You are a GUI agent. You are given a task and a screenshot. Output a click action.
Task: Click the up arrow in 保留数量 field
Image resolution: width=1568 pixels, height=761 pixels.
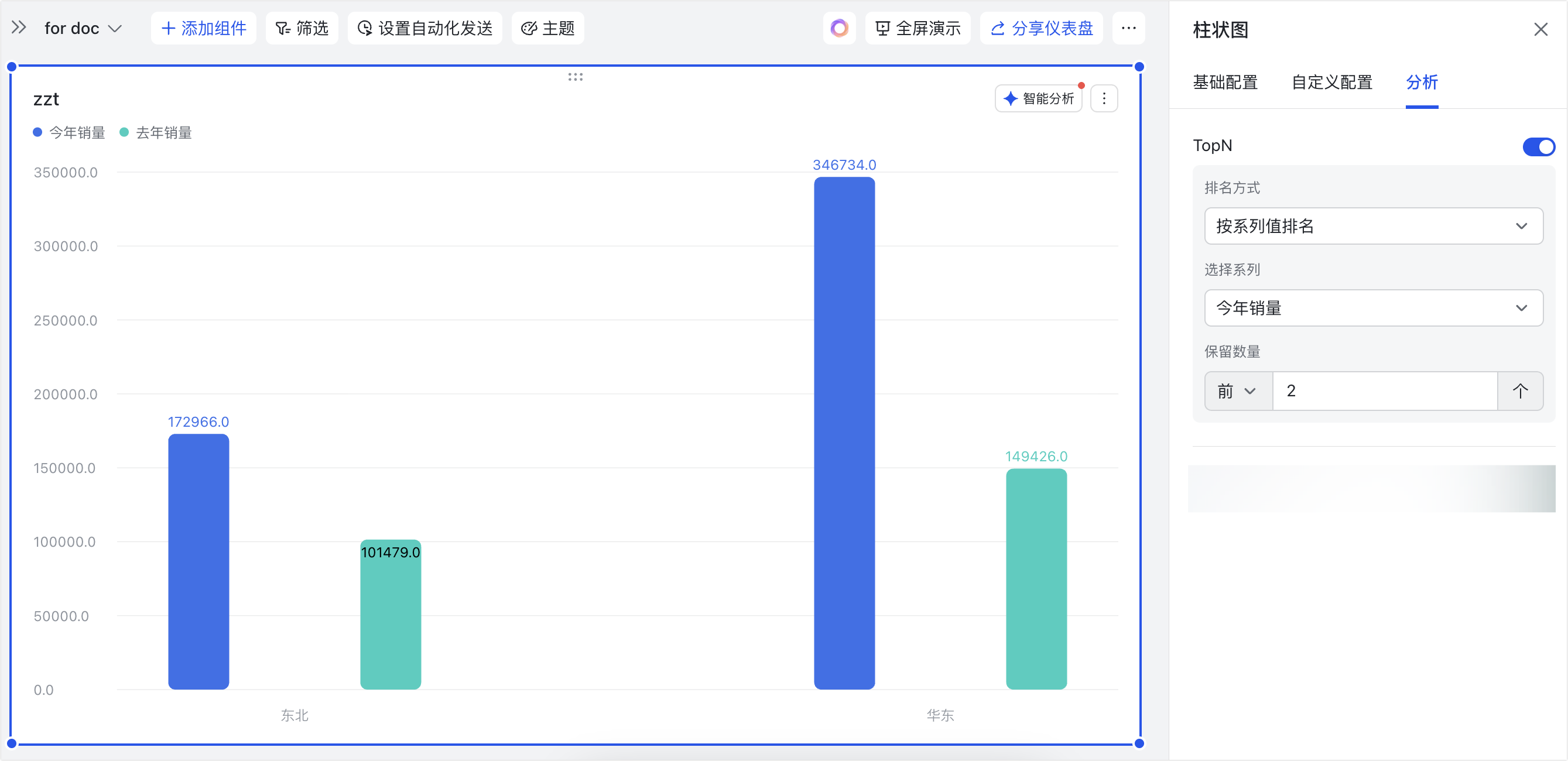[x=1519, y=391]
